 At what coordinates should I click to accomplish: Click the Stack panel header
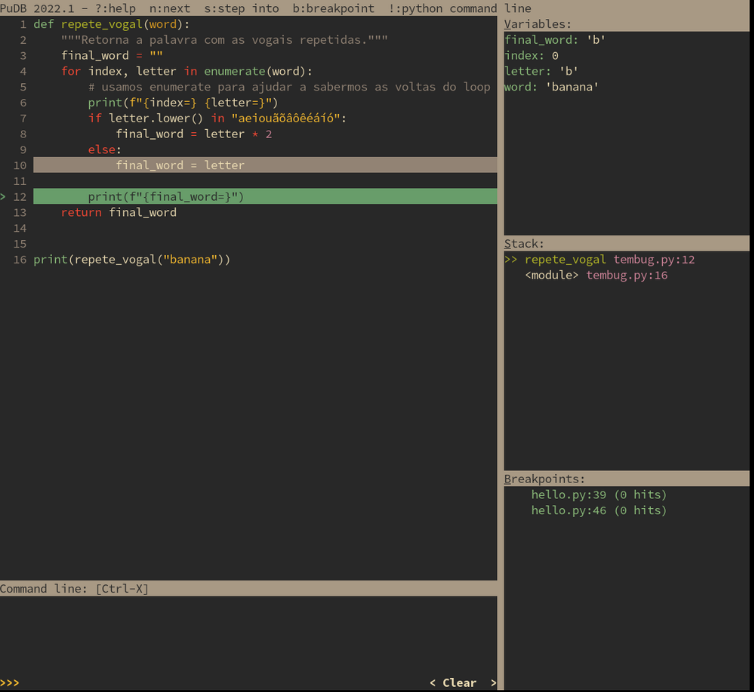click(x=524, y=243)
